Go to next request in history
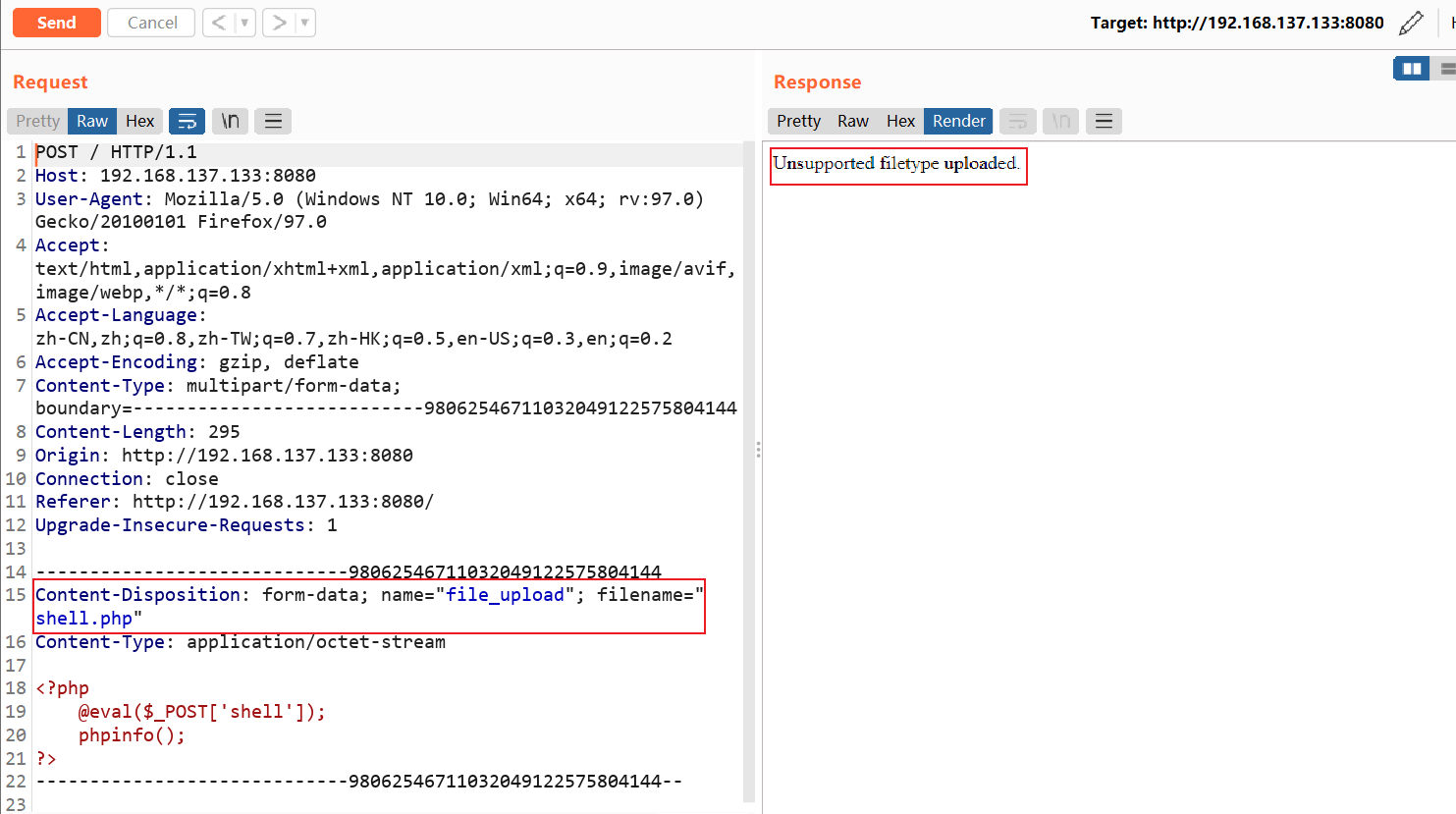The image size is (1456, 814). pos(279,23)
